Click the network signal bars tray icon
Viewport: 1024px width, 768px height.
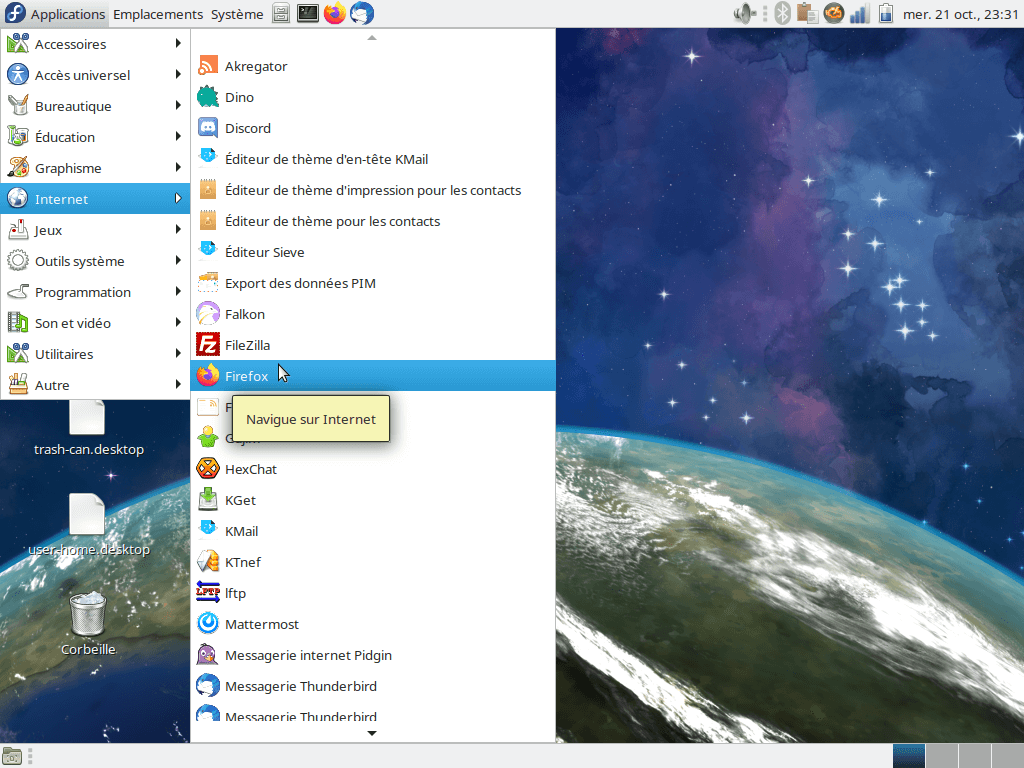click(x=859, y=13)
